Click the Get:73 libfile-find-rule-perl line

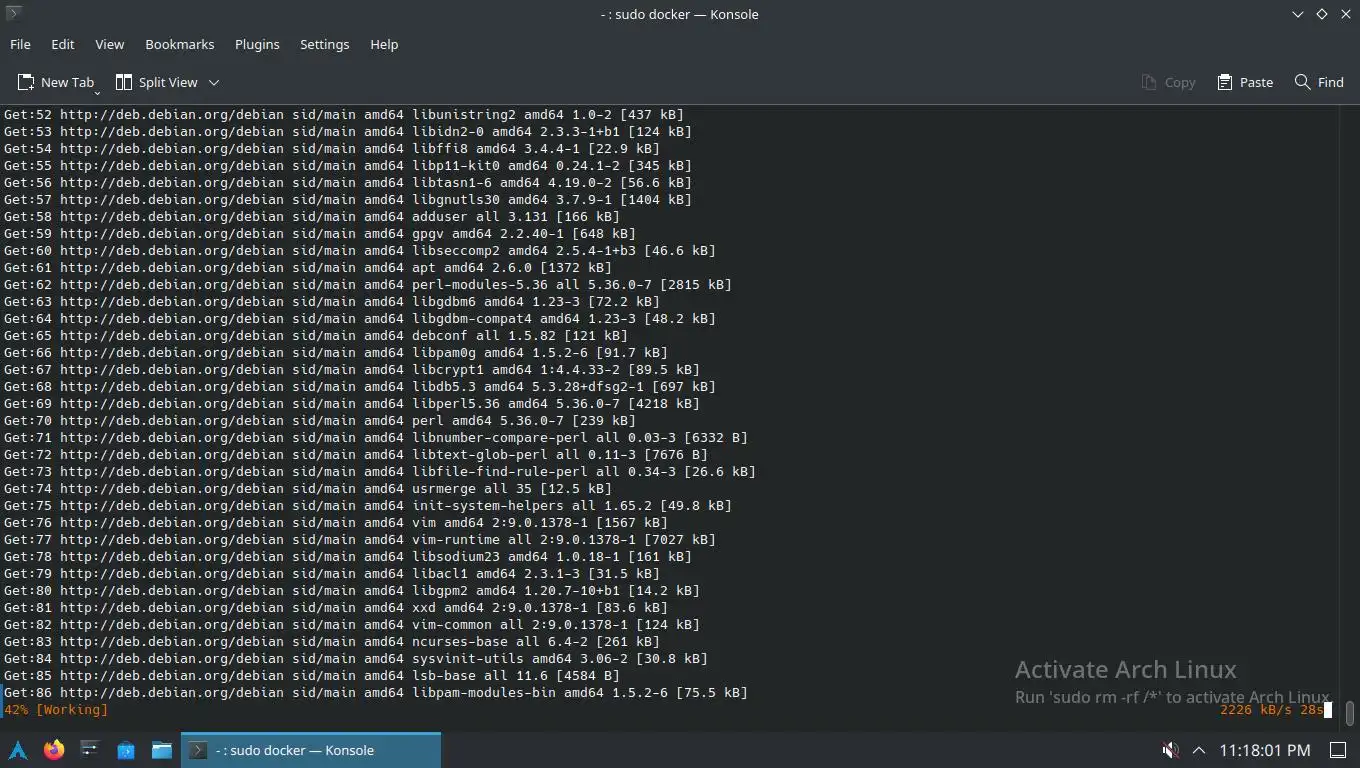point(380,471)
